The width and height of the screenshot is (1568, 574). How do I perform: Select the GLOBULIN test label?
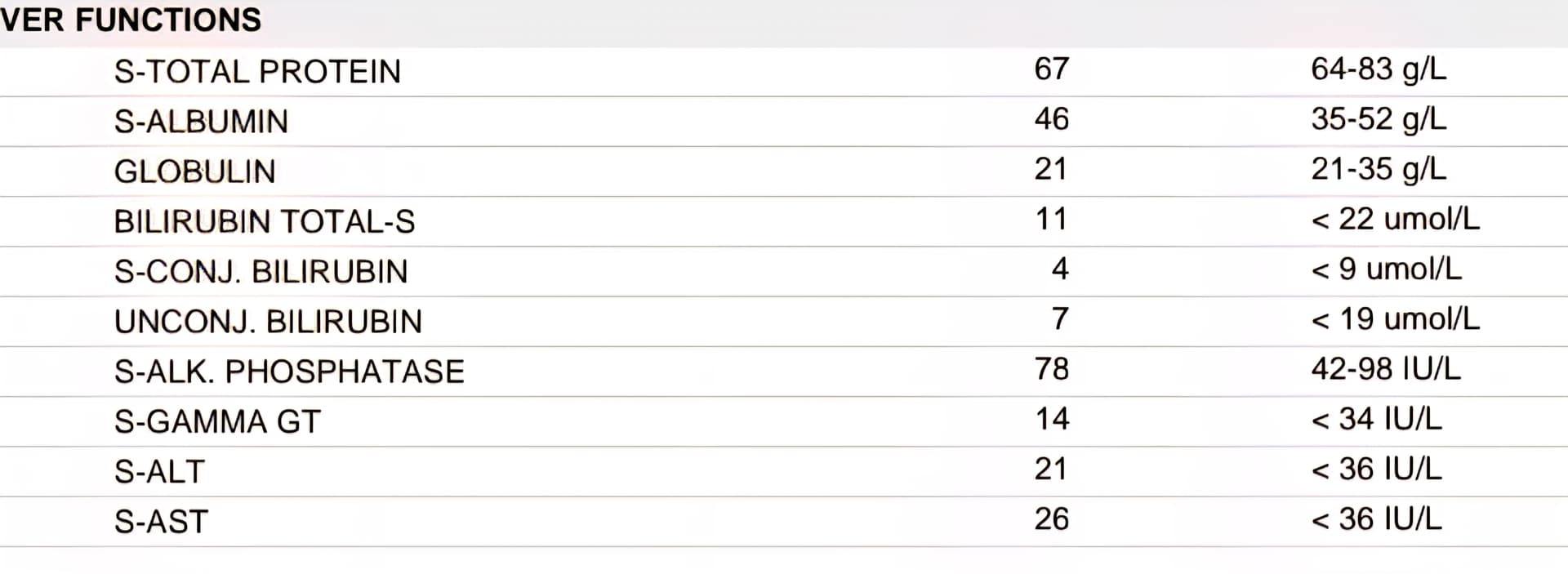(x=194, y=171)
